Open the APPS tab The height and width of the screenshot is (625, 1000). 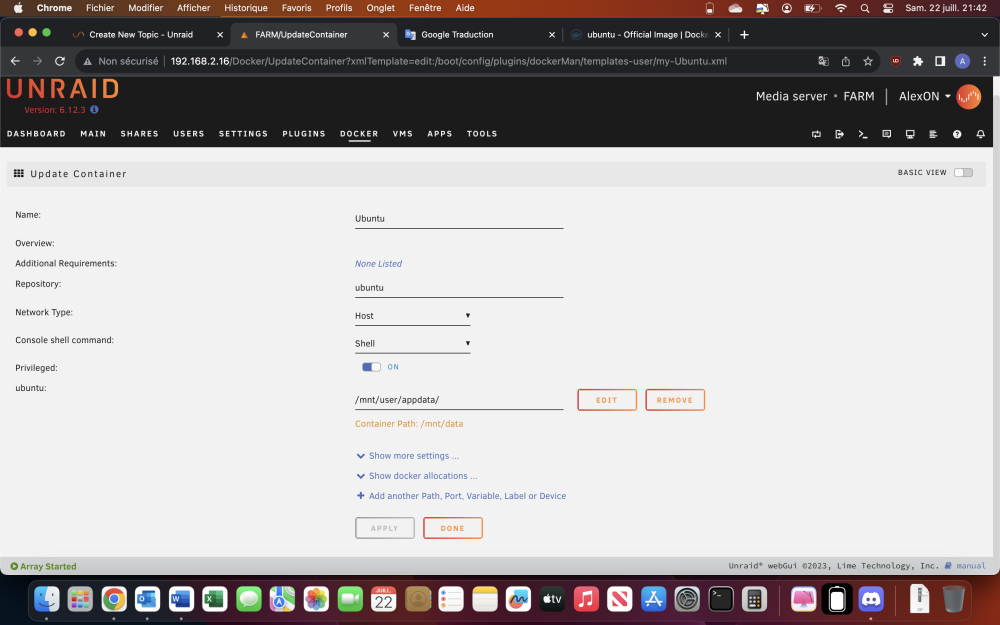[439, 134]
